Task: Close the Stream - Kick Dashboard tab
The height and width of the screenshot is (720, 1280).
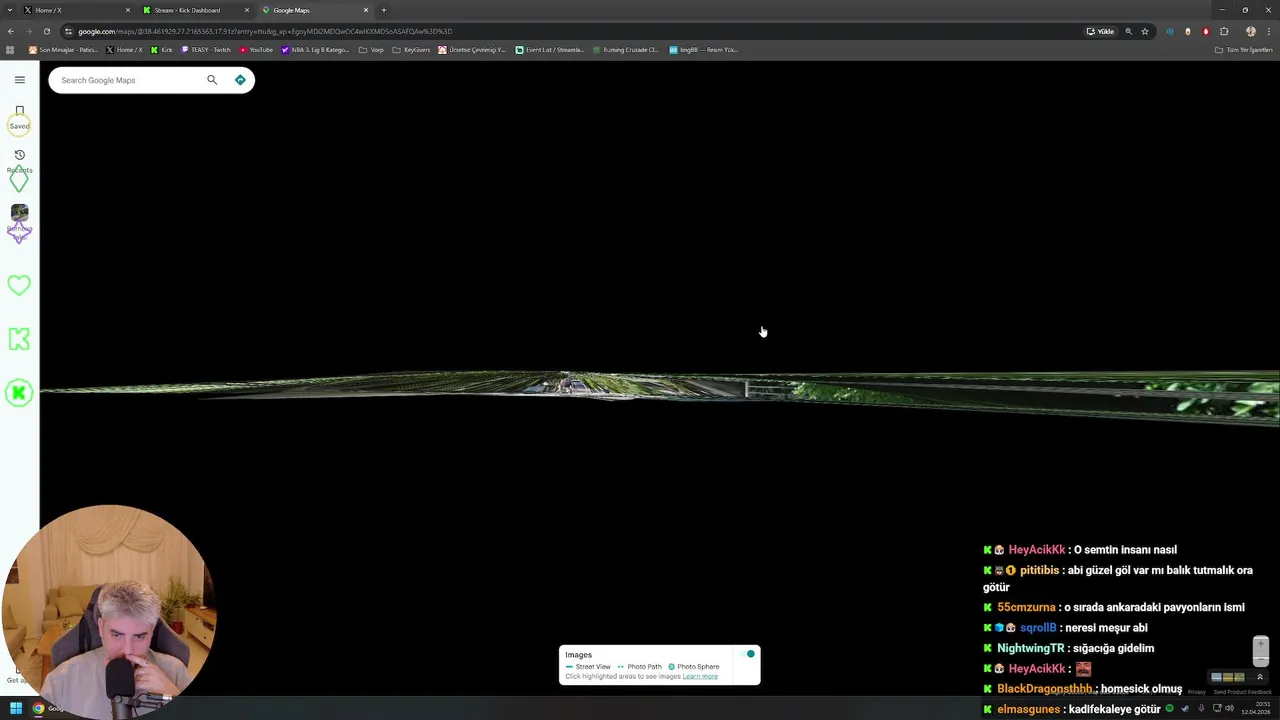Action: pos(247,10)
